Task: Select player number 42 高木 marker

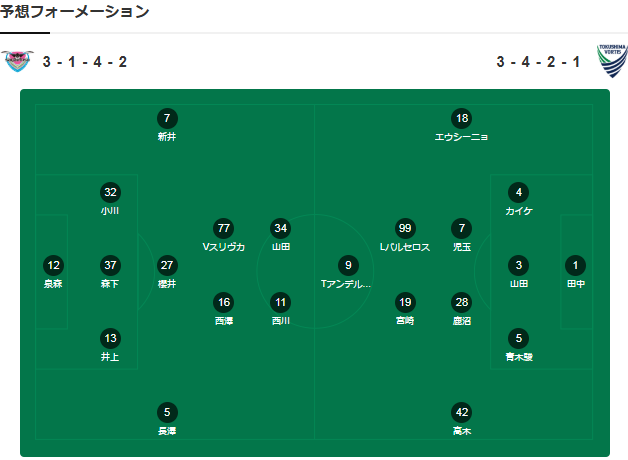Action: (x=461, y=412)
